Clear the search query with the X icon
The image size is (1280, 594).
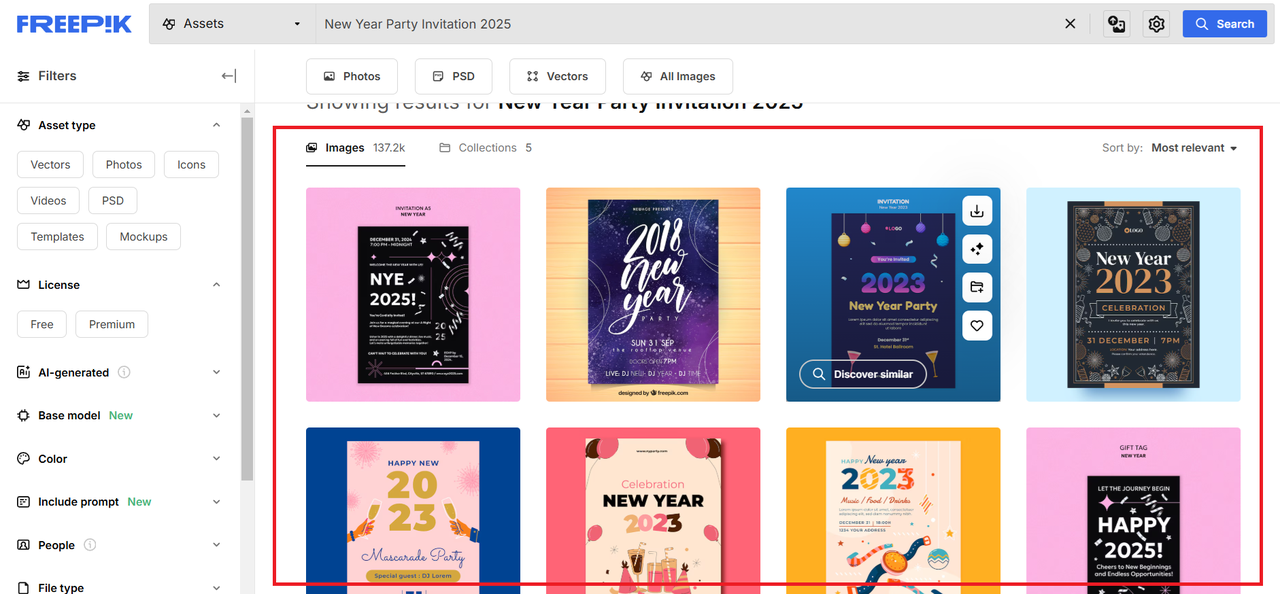[1070, 24]
